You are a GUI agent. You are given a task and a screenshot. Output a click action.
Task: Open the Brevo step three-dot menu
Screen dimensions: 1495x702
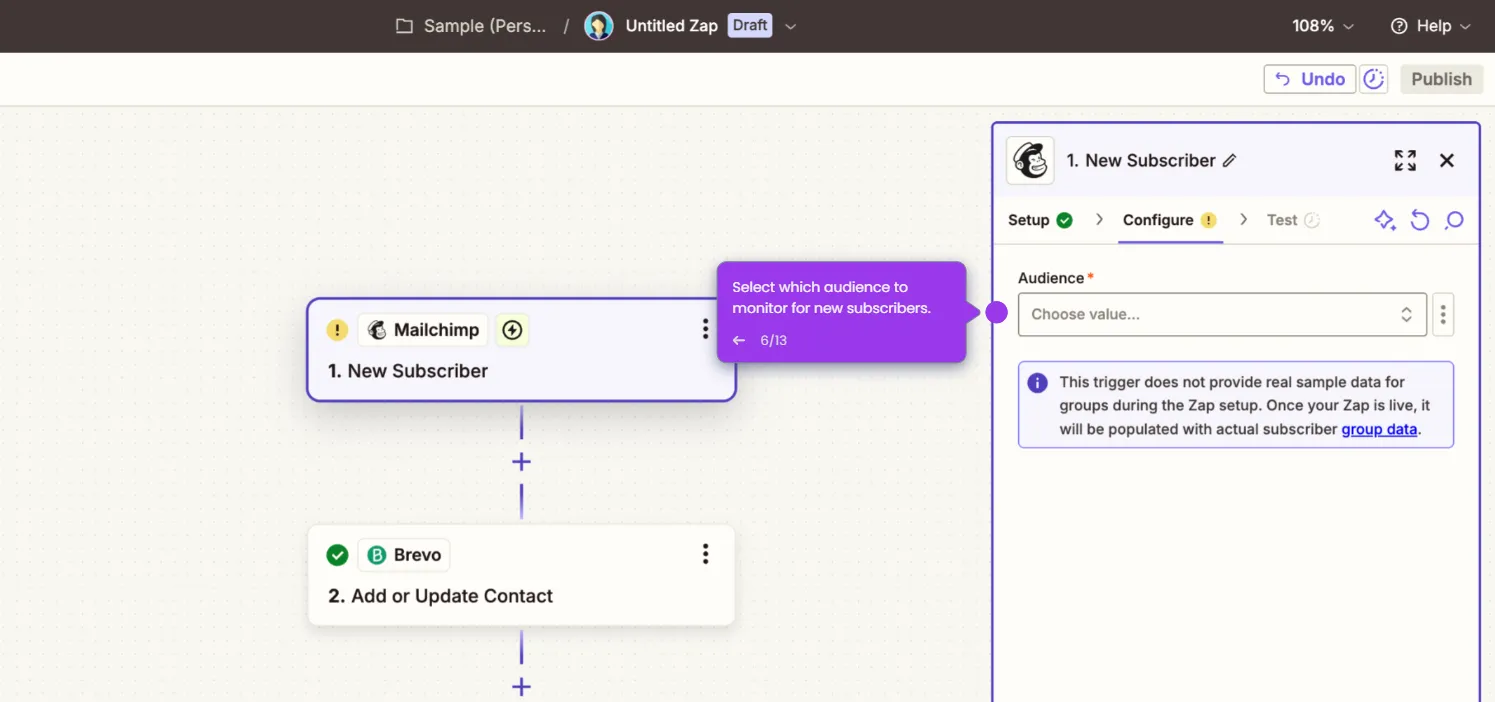pos(705,554)
